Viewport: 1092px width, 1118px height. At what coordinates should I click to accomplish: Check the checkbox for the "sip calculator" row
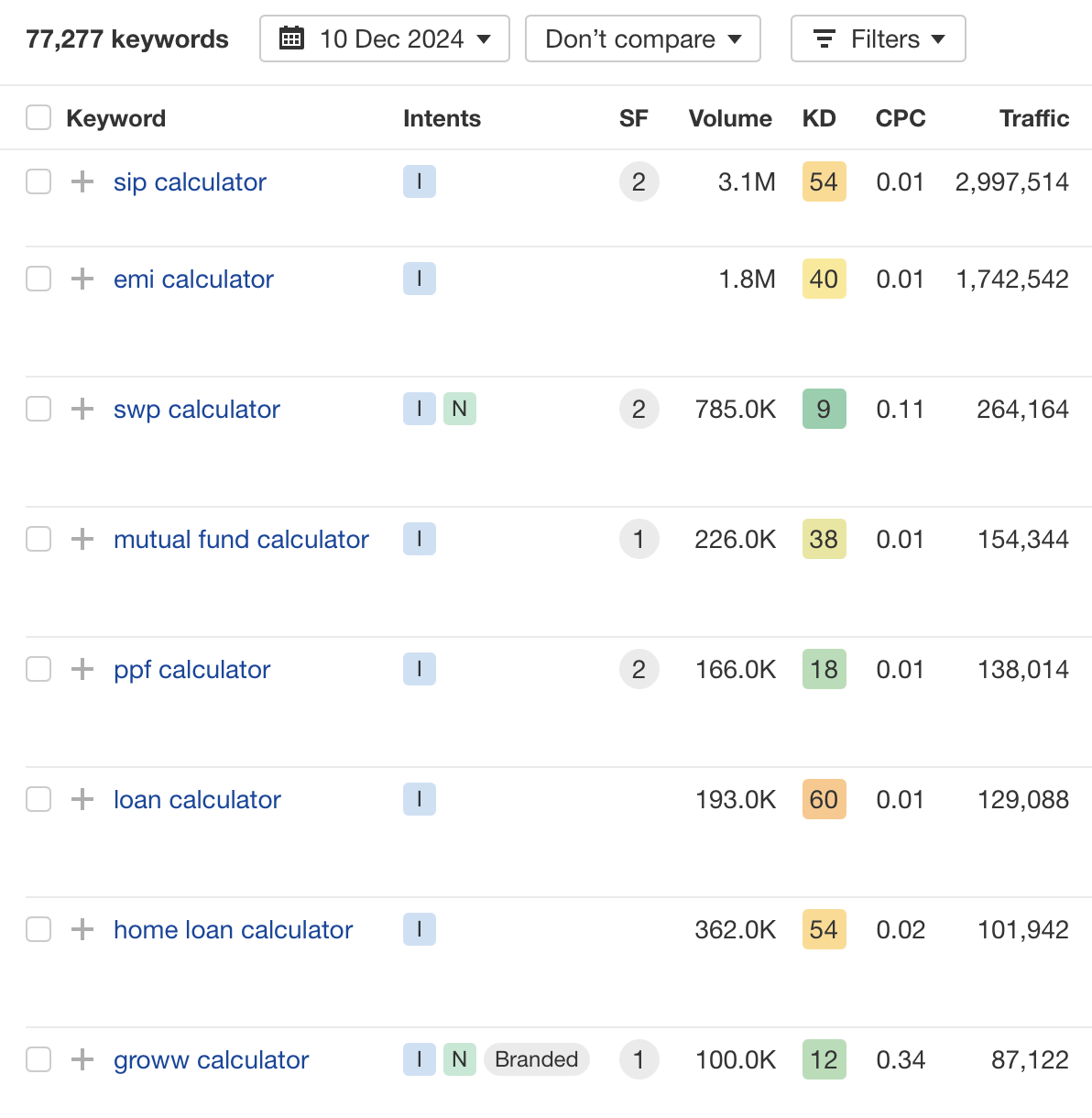[38, 181]
